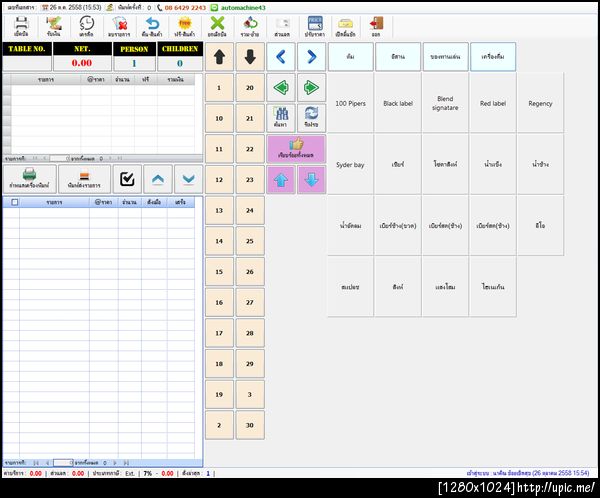Click the PERSON count value 1
Viewport: 600px width, 498px height.
click(134, 63)
